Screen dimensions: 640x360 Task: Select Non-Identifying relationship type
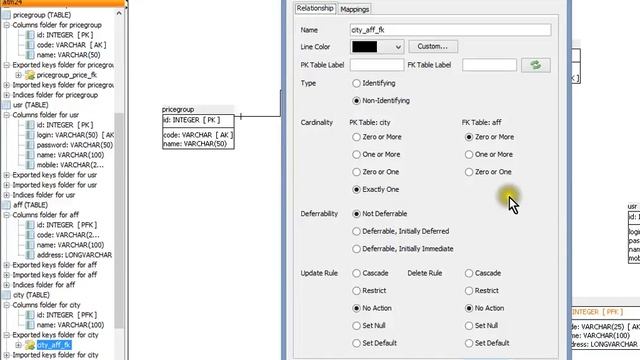[x=356, y=101]
